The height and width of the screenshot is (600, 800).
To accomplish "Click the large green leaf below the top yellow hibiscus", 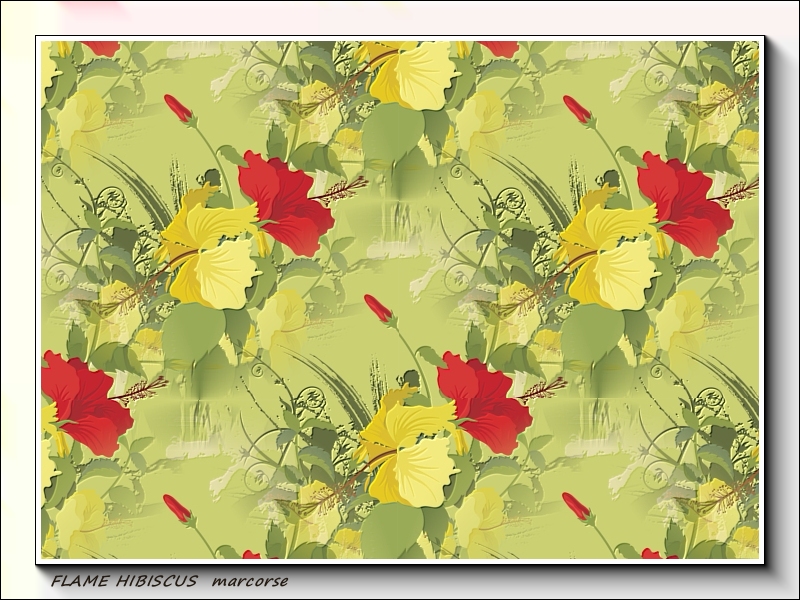I will point(393,135).
